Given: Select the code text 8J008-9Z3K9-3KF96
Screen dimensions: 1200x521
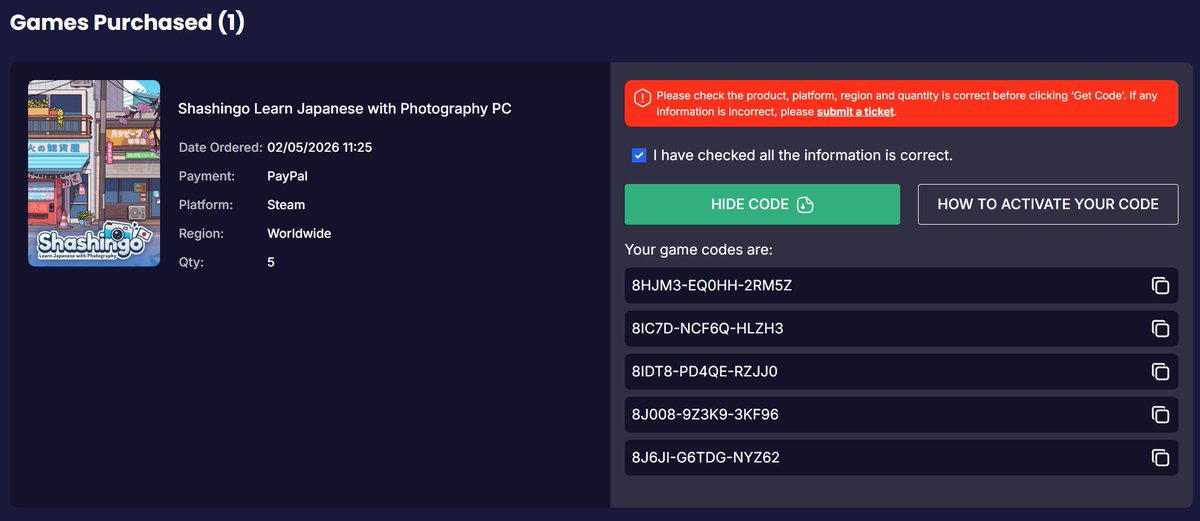Looking at the screenshot, I should (x=705, y=415).
